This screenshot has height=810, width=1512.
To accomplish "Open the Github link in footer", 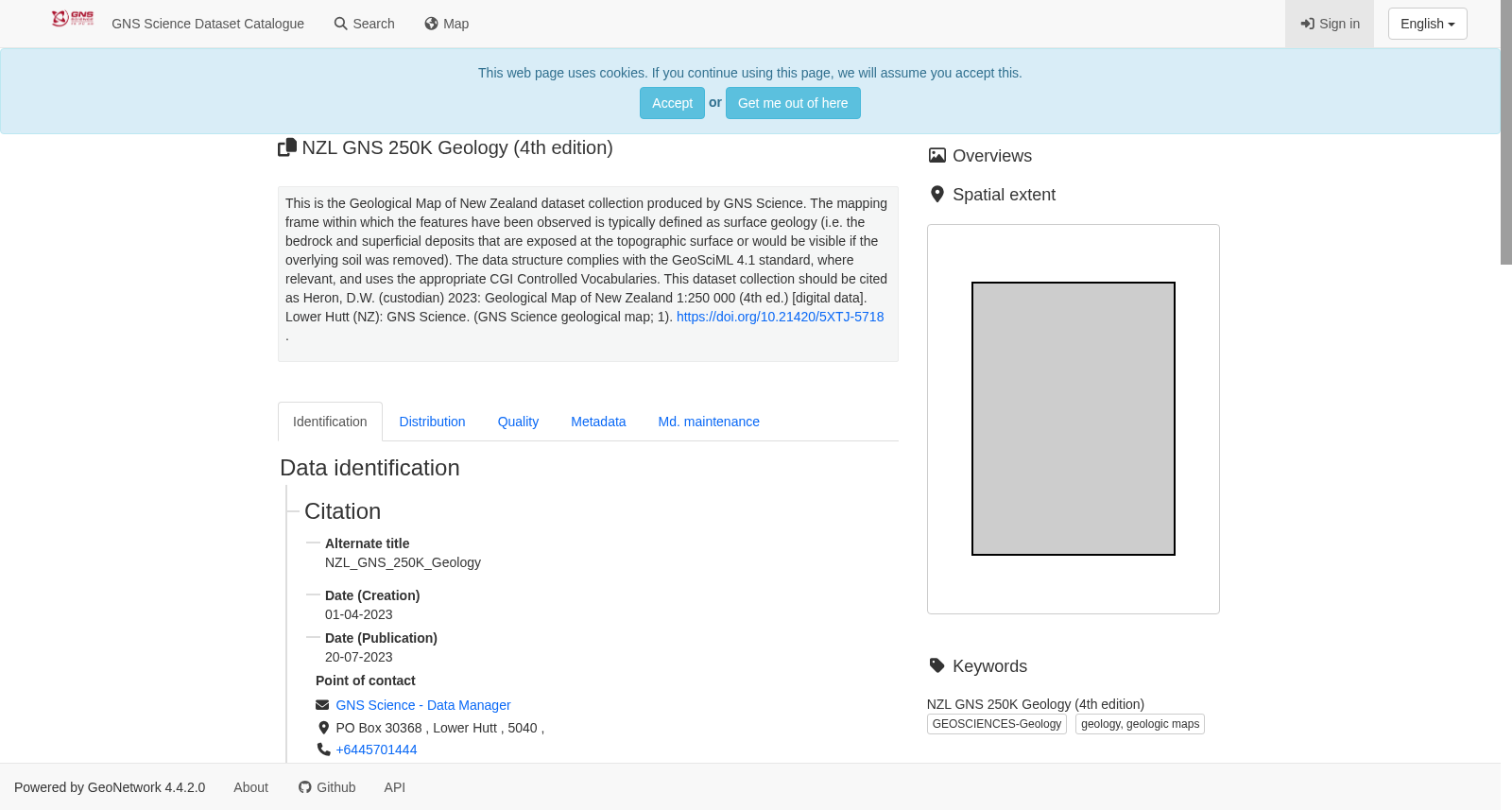I will click(x=327, y=787).
